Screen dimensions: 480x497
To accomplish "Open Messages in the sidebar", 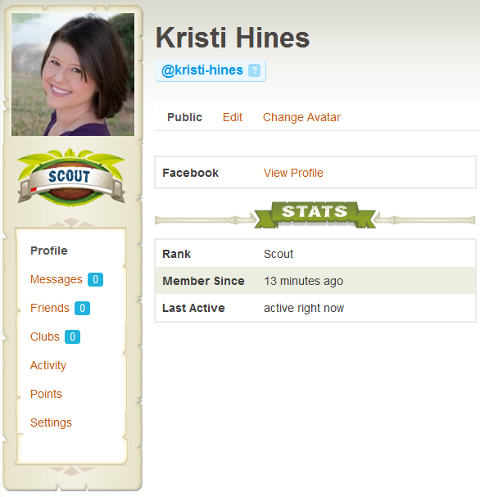I will coord(56,279).
